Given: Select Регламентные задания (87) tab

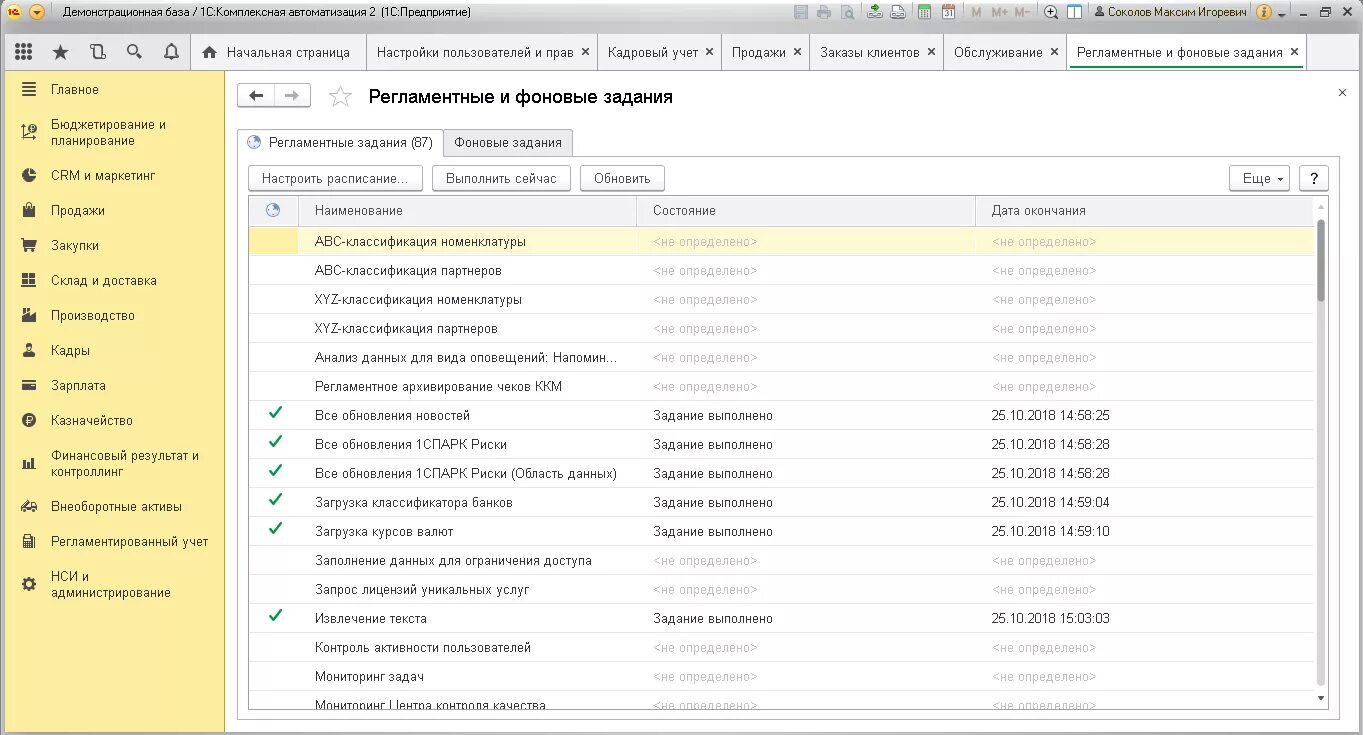Looking at the screenshot, I should pyautogui.click(x=340, y=142).
